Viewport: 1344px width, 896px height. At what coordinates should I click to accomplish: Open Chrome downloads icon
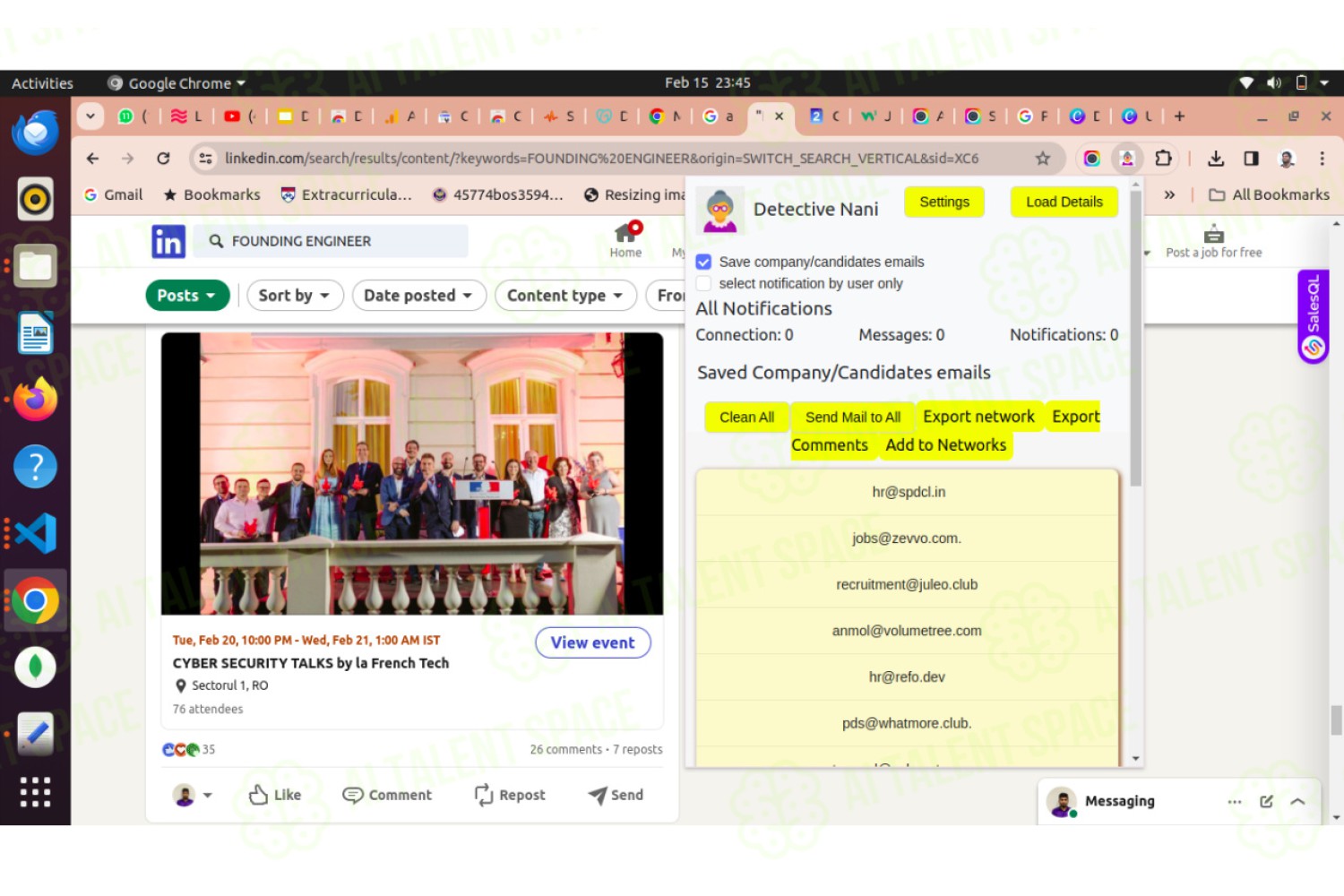(1216, 159)
